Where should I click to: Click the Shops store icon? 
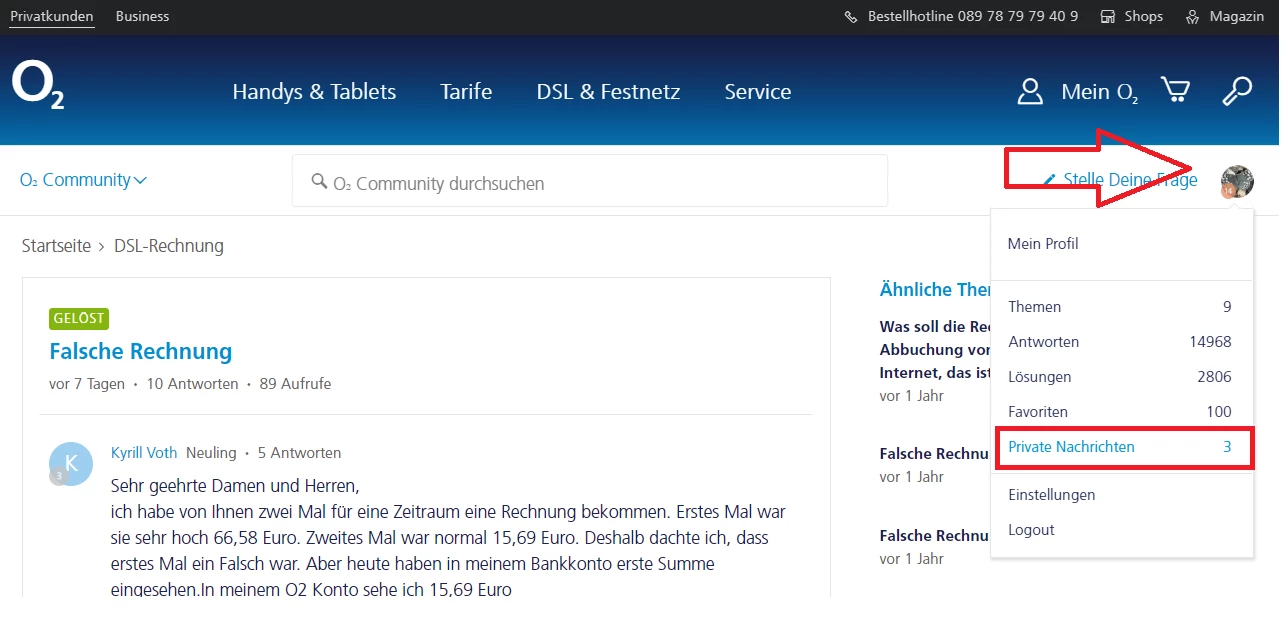coord(1108,17)
